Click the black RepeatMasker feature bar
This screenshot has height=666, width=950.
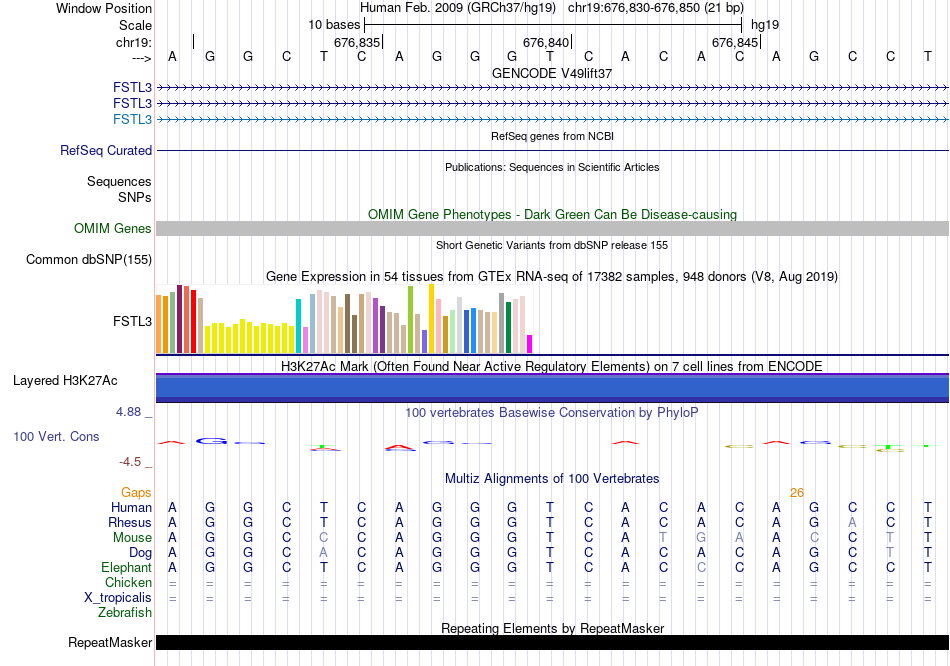click(x=552, y=642)
